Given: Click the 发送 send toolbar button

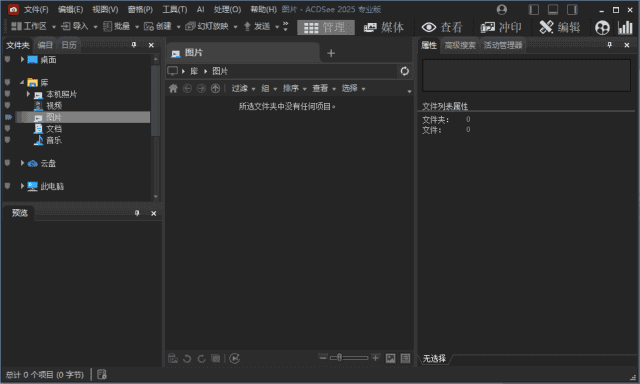Looking at the screenshot, I should (x=257, y=27).
